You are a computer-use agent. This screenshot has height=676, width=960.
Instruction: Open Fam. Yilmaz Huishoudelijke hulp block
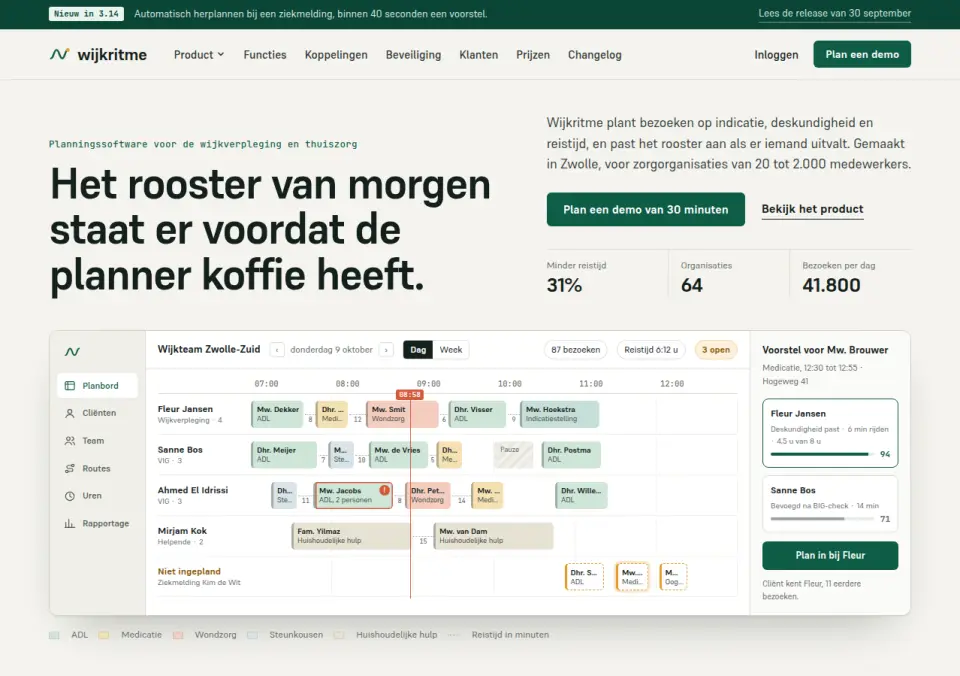pyautogui.click(x=351, y=536)
